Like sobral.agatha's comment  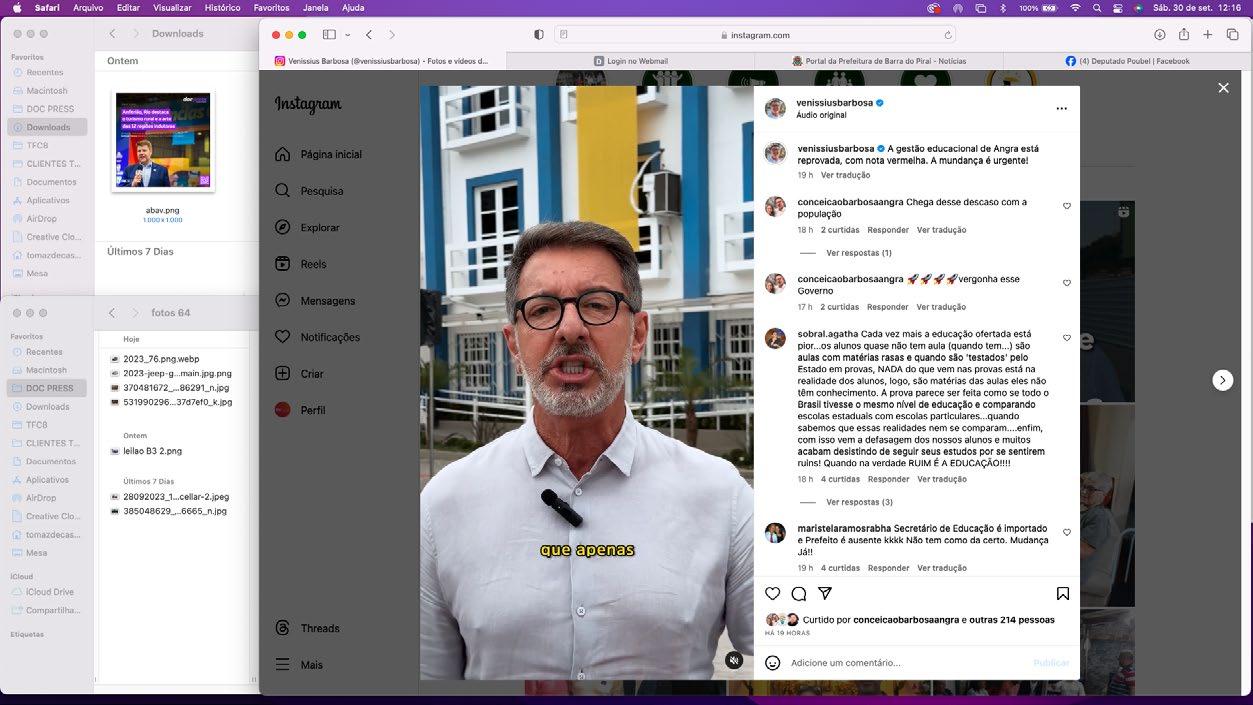(1067, 339)
